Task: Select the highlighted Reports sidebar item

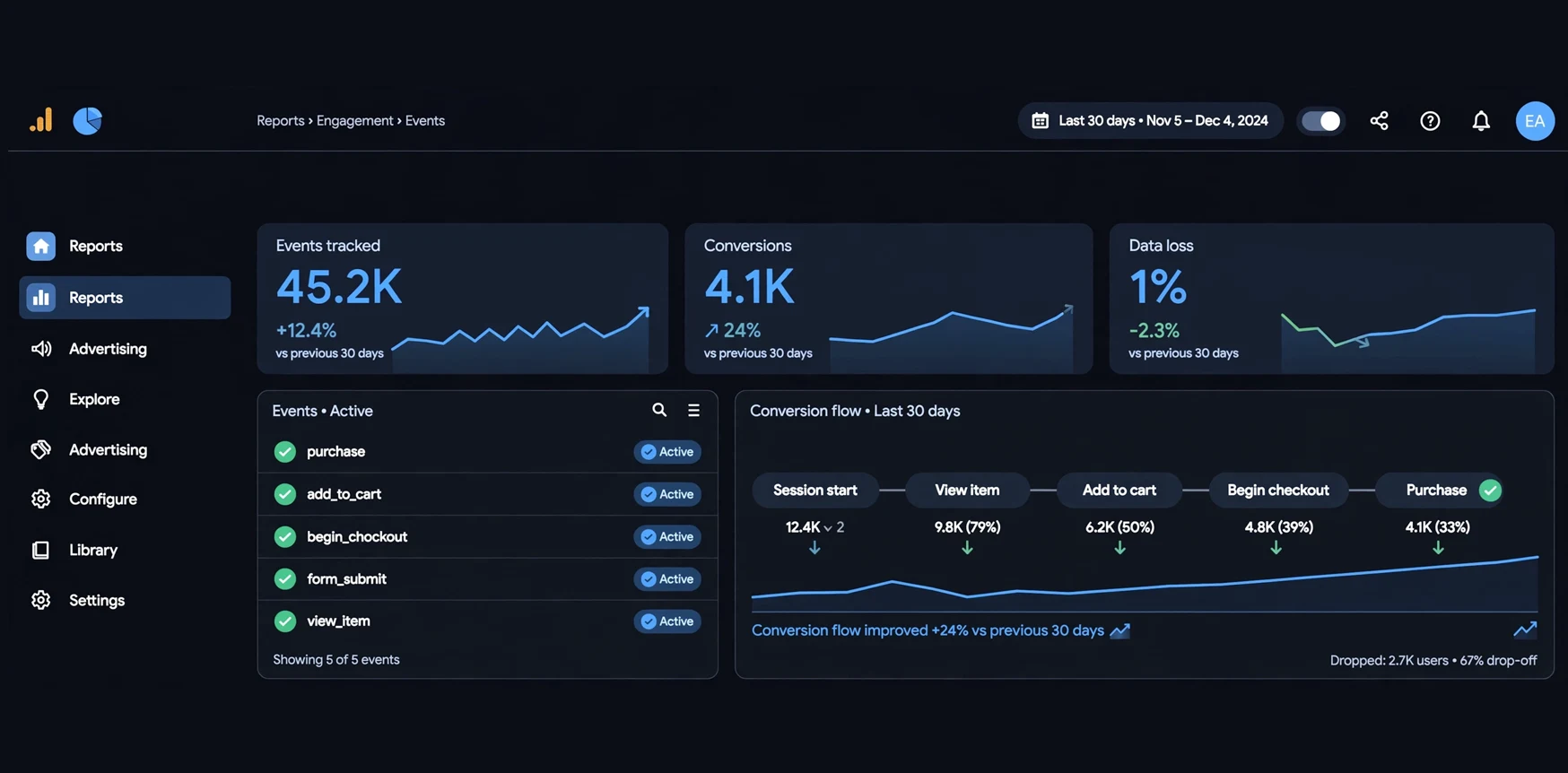Action: click(x=125, y=297)
